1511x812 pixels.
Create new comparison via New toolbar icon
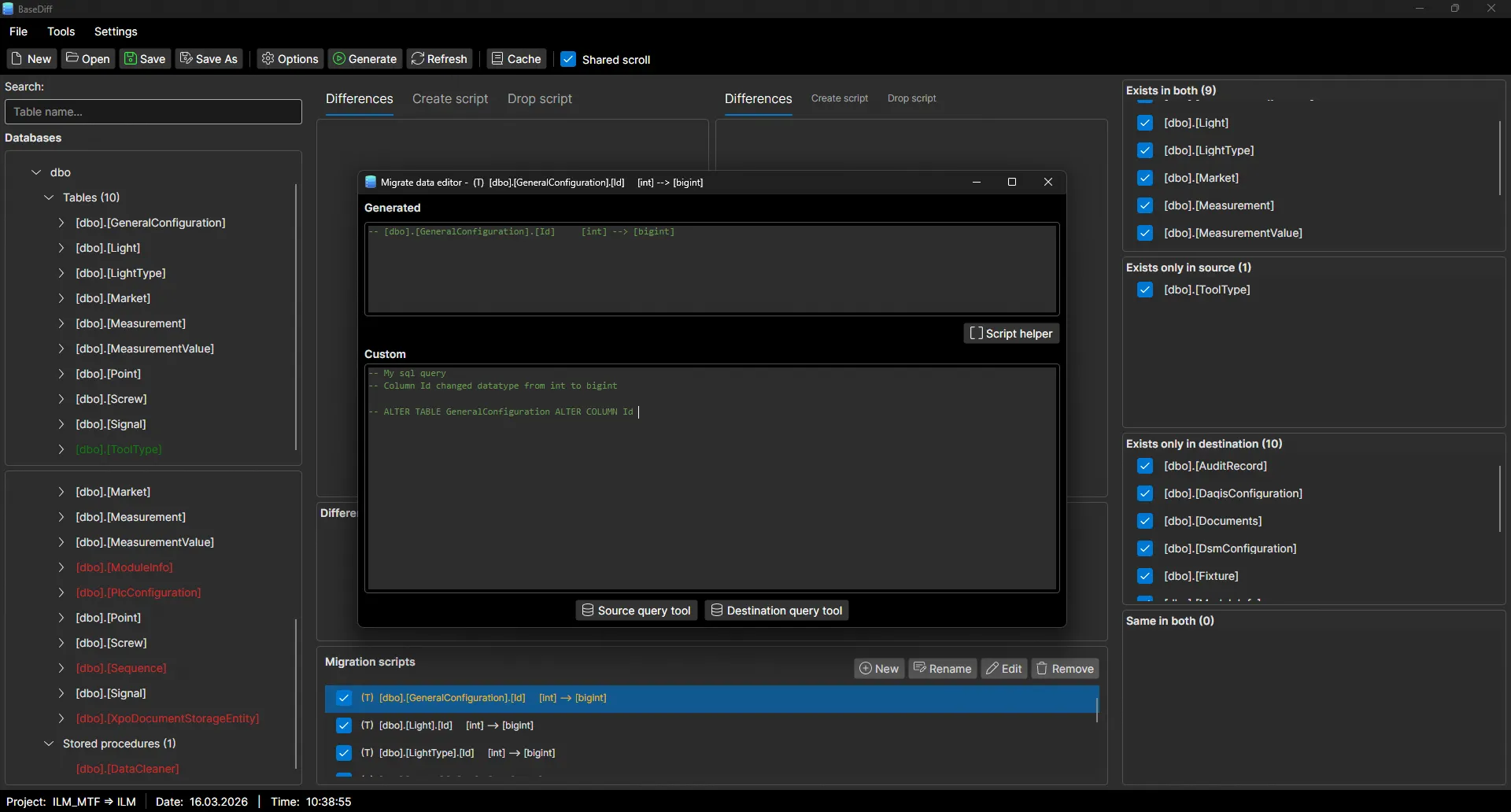(31, 58)
